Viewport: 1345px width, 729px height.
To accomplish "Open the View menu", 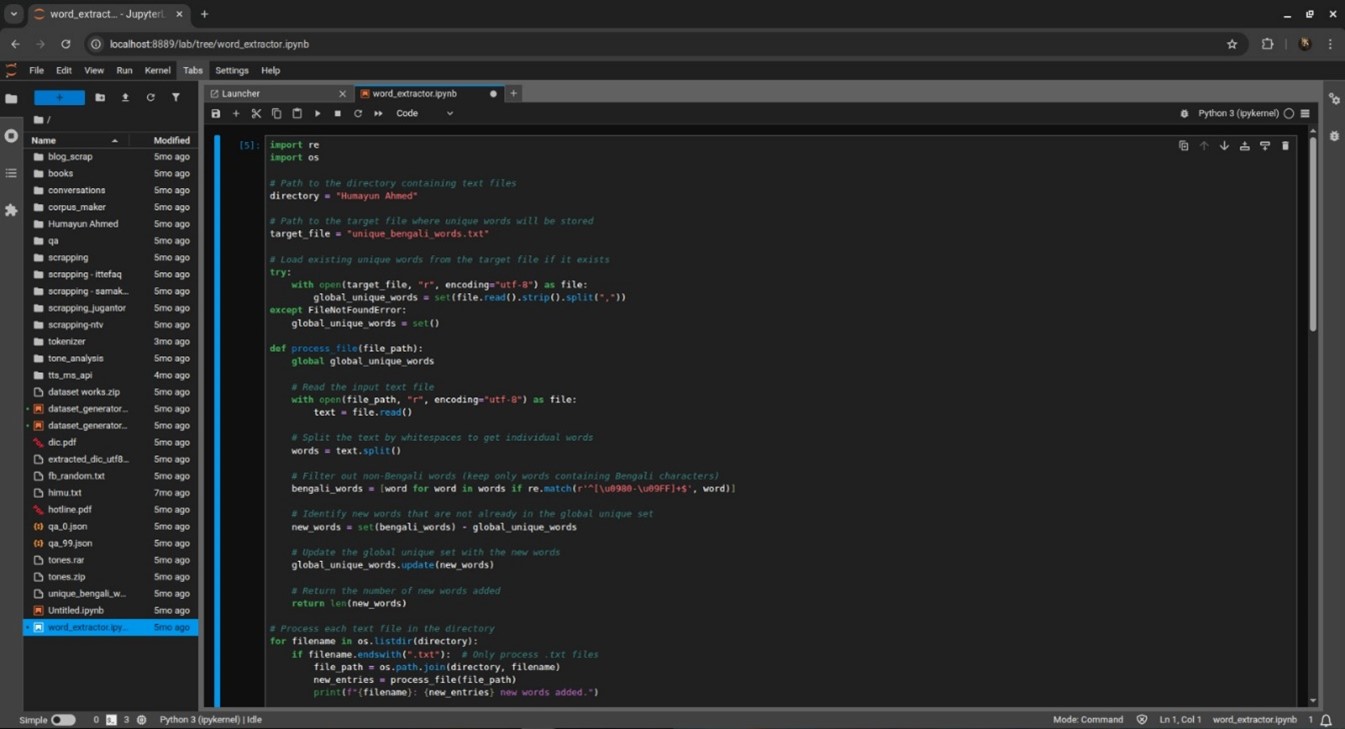I will tap(94, 71).
